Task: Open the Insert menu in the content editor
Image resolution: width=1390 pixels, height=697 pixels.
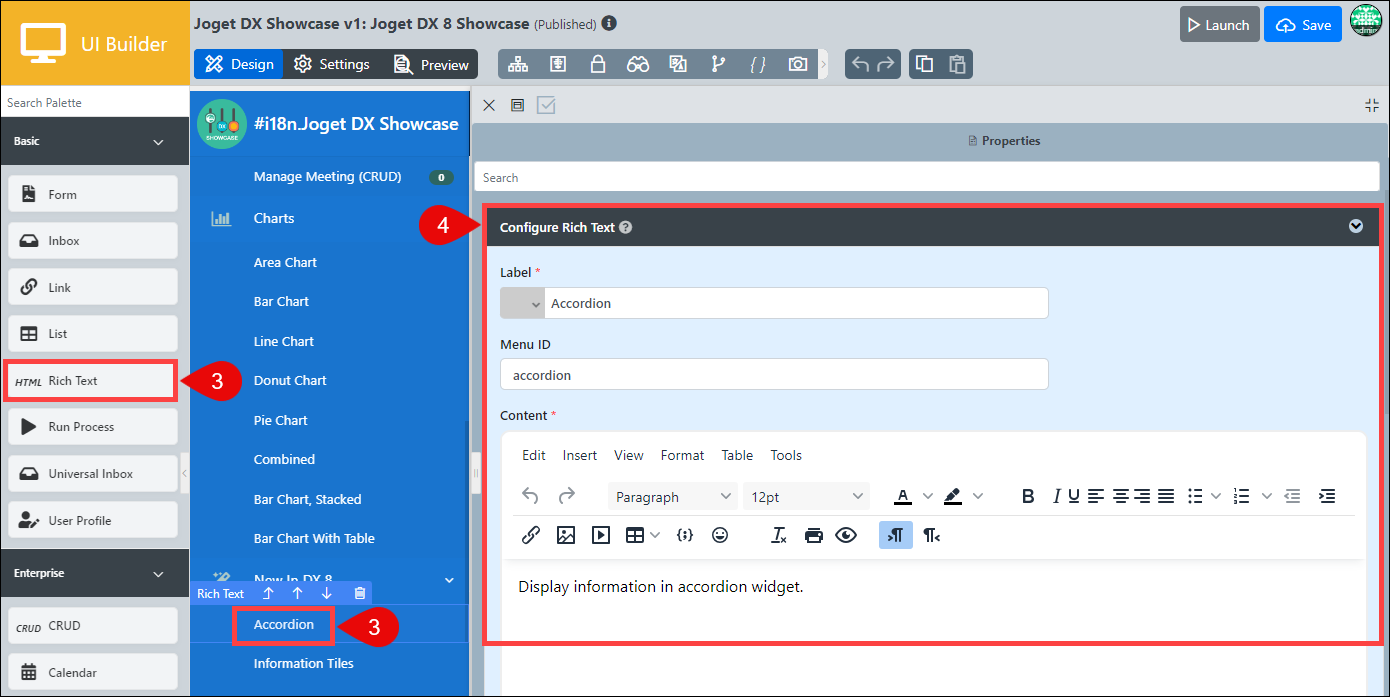Action: coord(580,455)
